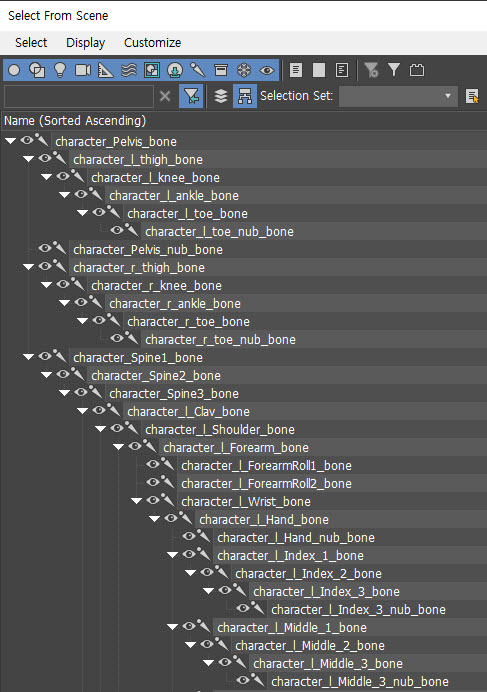
Task: Collapse the character_l_Wrist_bone branch
Action: tap(136, 501)
